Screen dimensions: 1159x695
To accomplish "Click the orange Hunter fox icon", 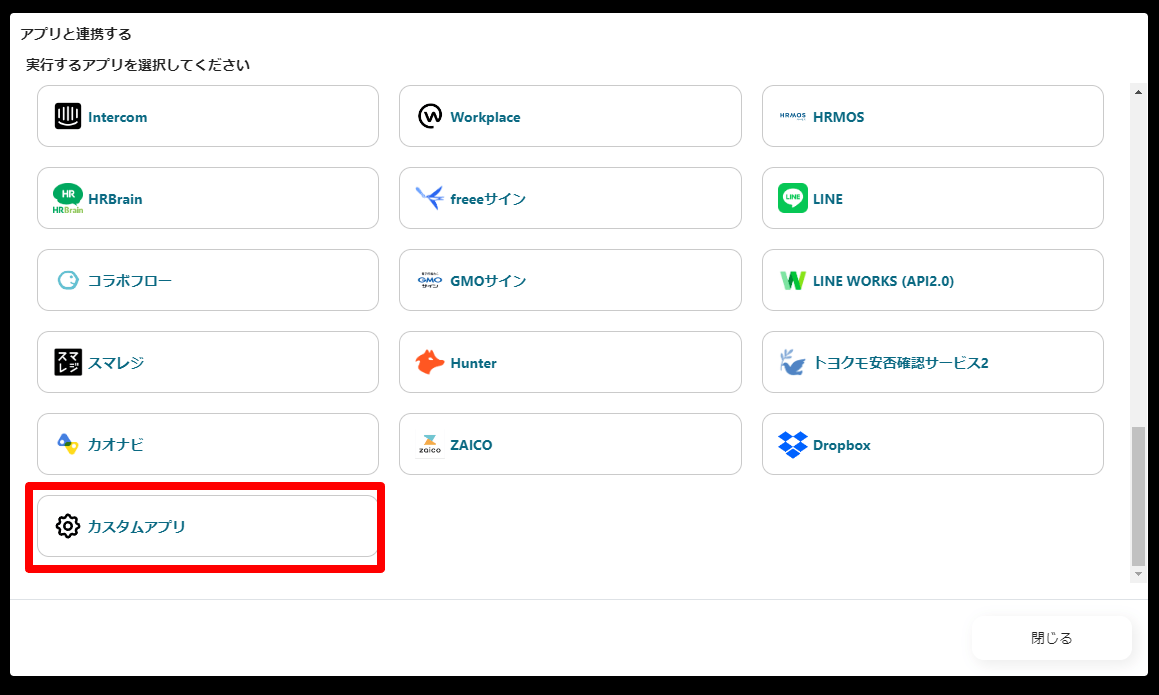I will pyautogui.click(x=429, y=362).
